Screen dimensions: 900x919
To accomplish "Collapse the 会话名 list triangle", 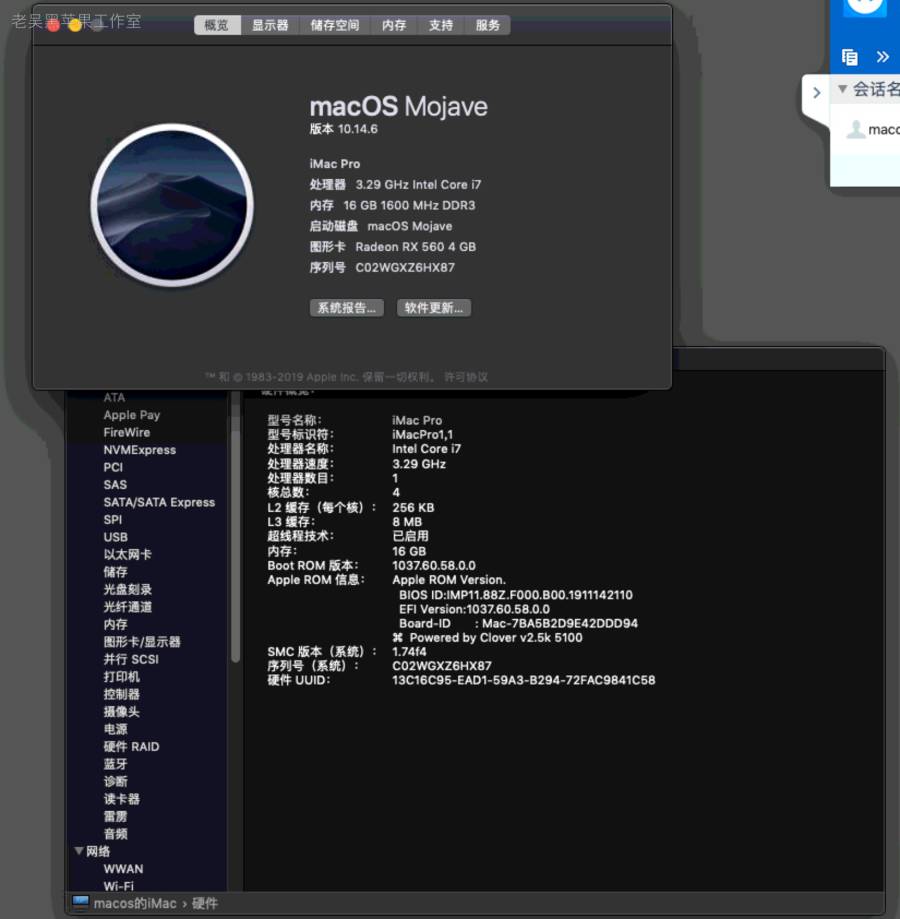I will tap(843, 89).
